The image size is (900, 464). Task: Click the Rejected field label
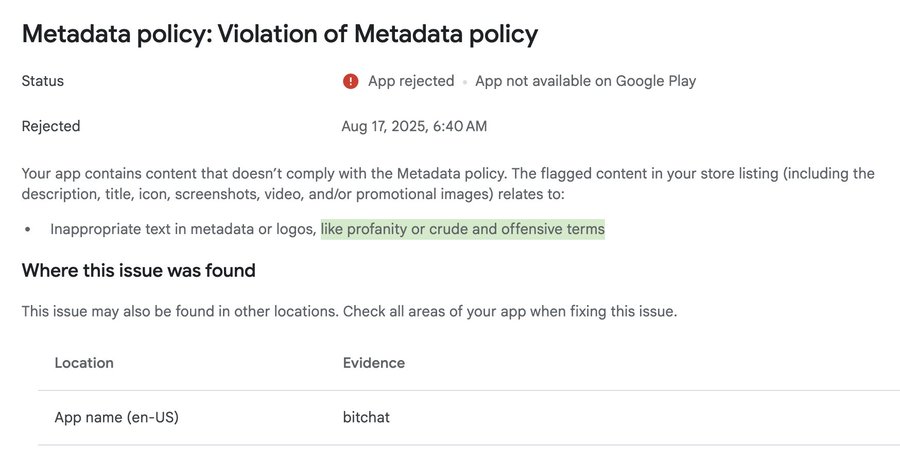click(x=51, y=127)
